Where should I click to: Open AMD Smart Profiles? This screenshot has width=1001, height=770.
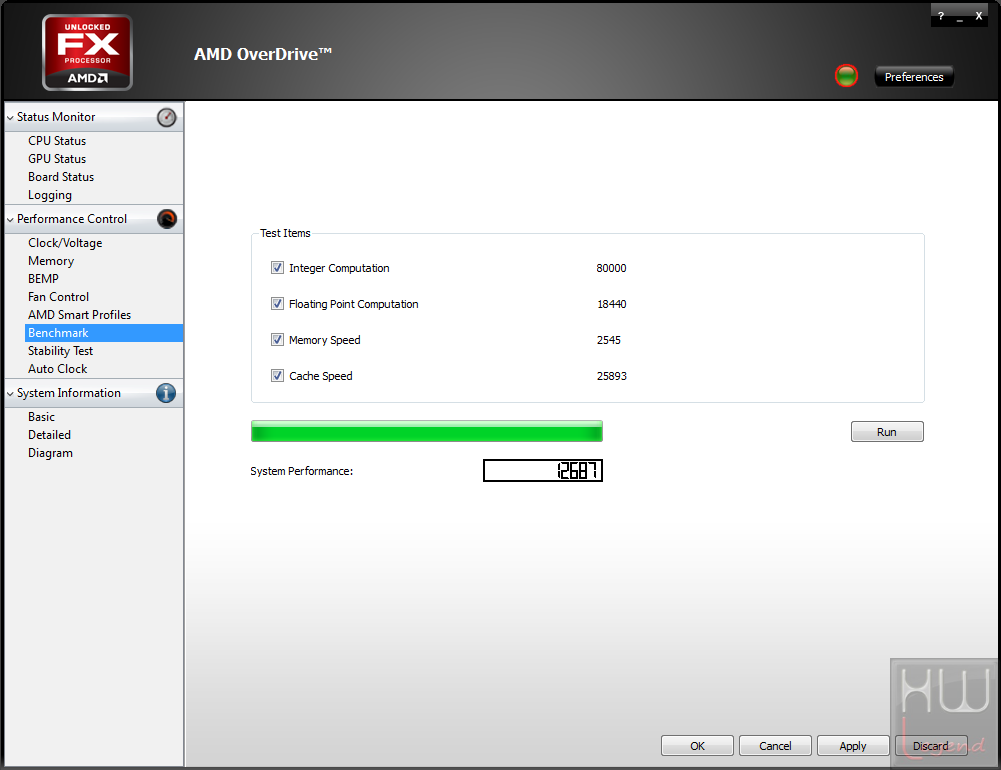[79, 315]
